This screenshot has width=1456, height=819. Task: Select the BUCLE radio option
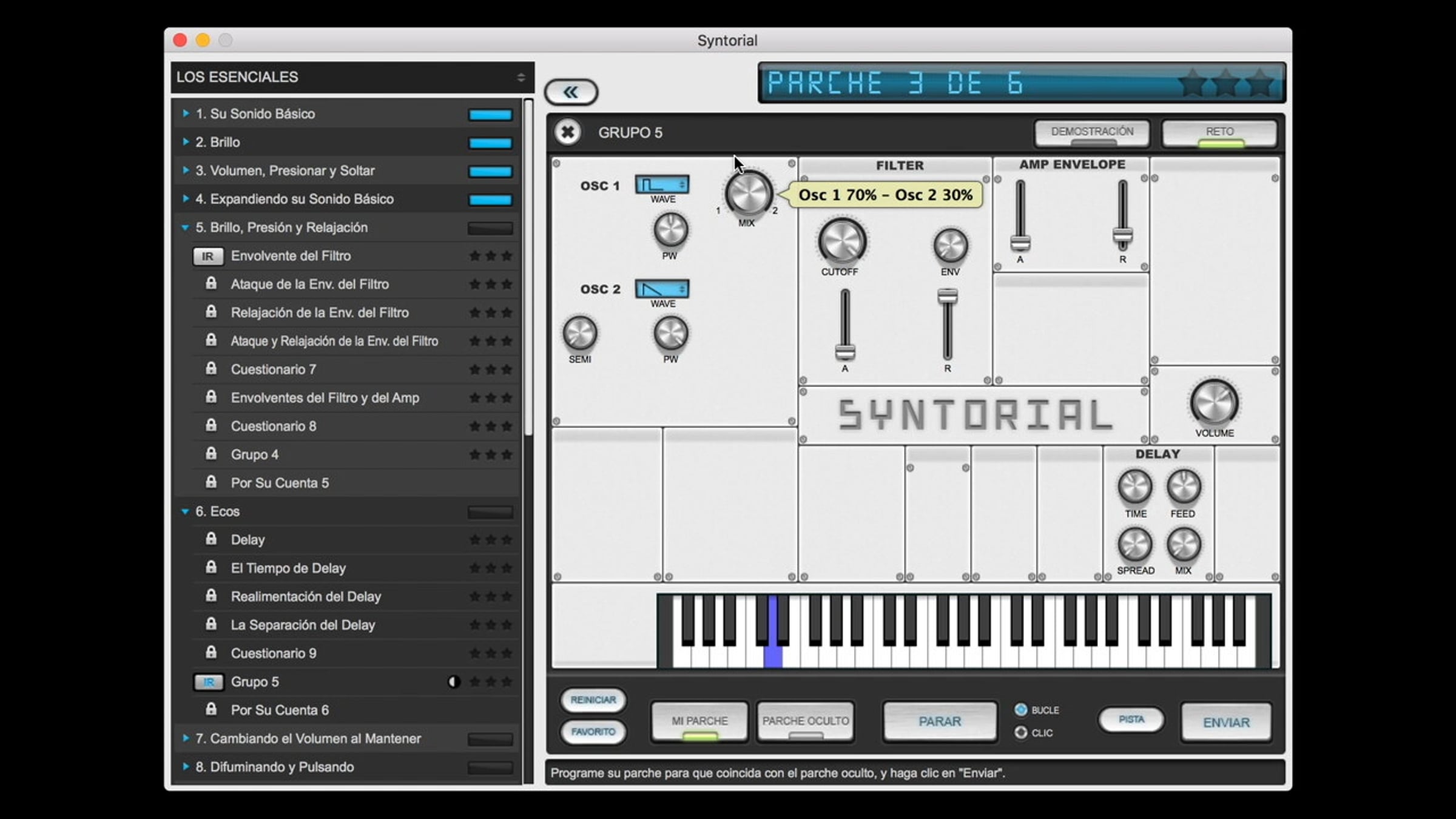[x=1021, y=710]
